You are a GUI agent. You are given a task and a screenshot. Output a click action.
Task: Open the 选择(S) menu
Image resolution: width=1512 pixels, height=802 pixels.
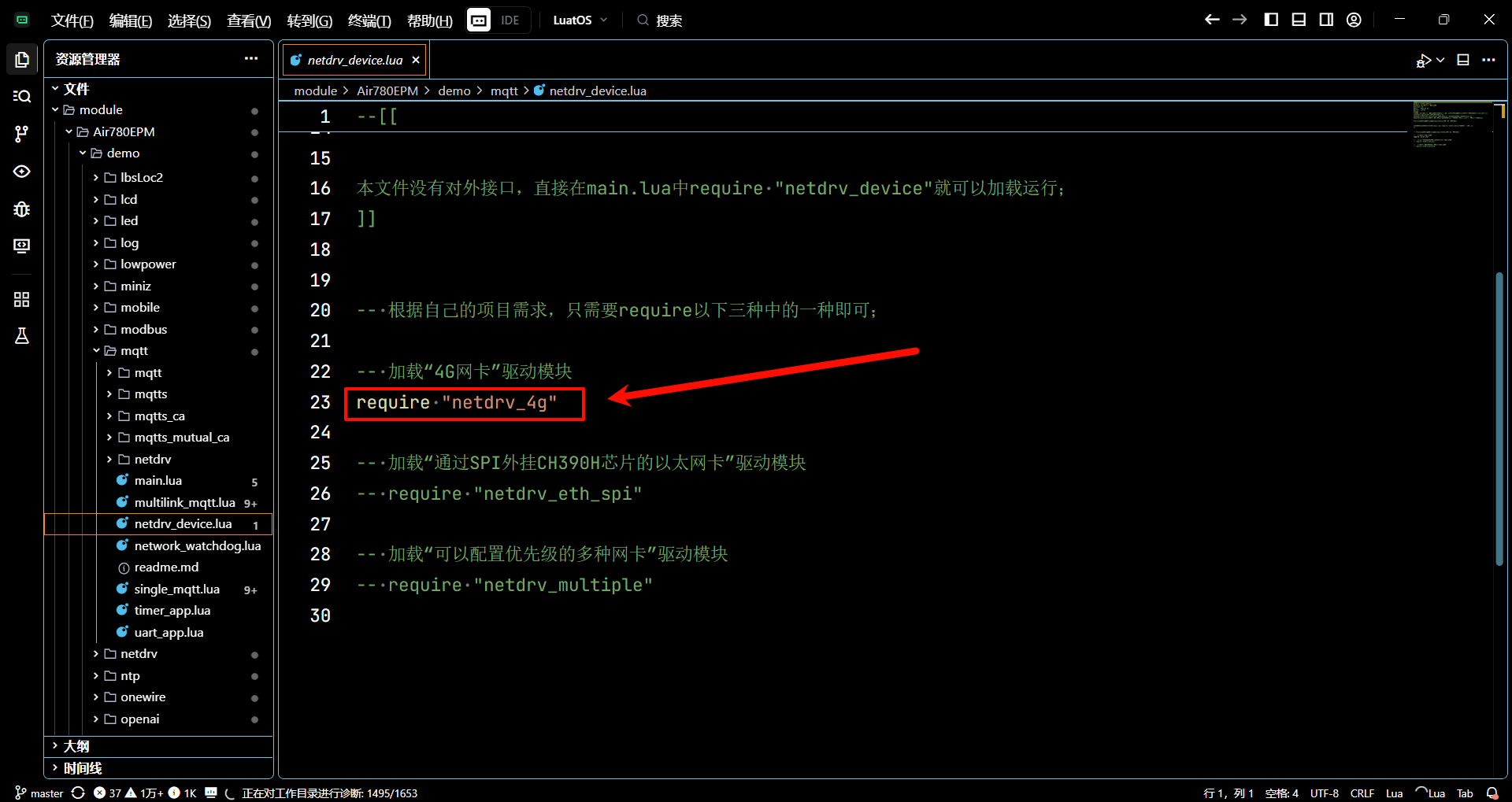point(189,20)
